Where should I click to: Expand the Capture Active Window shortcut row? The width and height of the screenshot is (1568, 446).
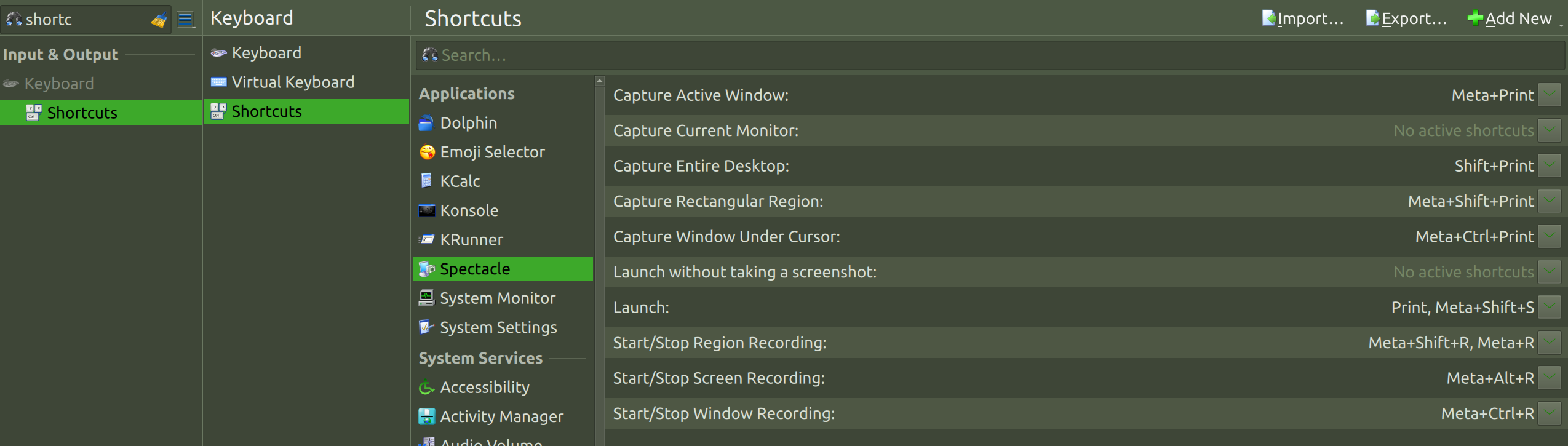click(1550, 95)
